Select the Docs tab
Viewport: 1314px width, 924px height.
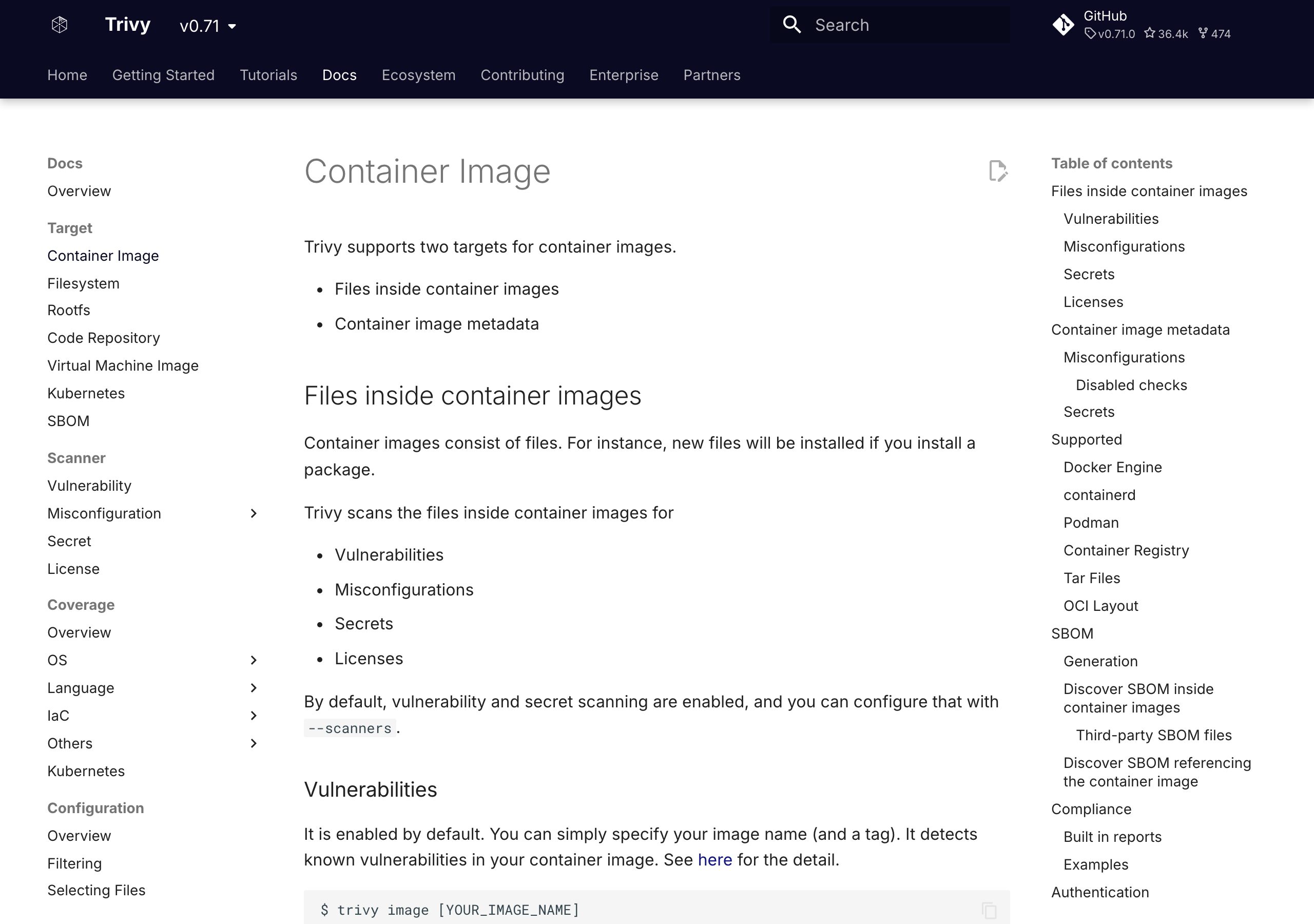339,75
